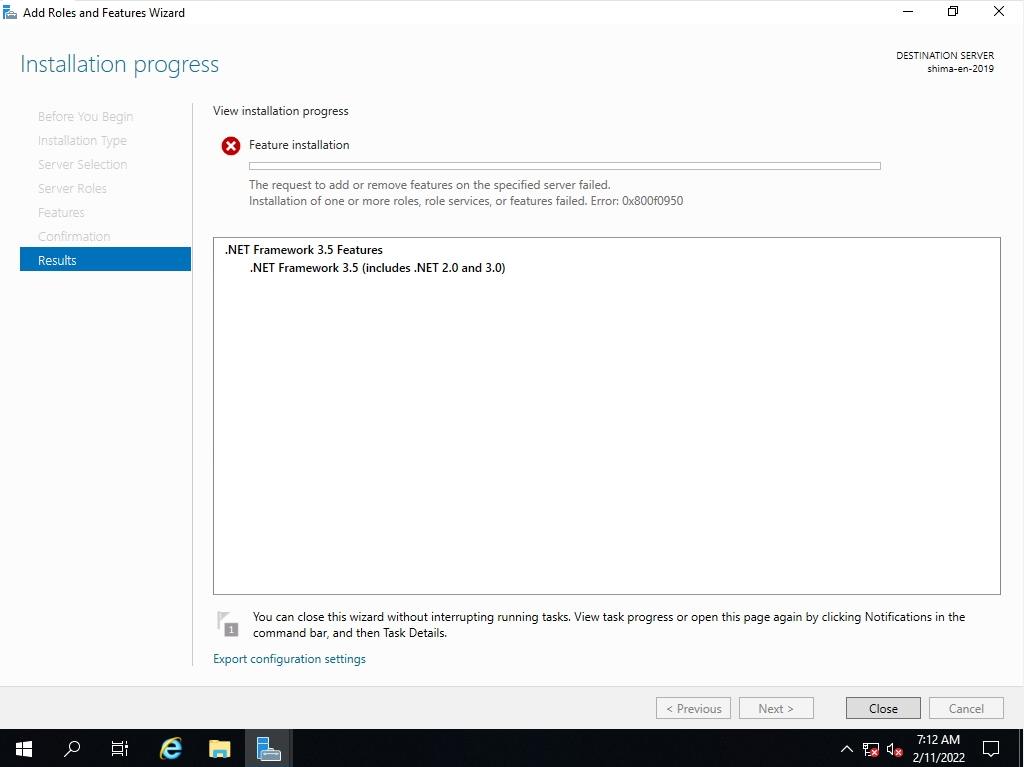Select the Results step in the sidebar
Image resolution: width=1024 pixels, height=767 pixels.
pos(105,260)
